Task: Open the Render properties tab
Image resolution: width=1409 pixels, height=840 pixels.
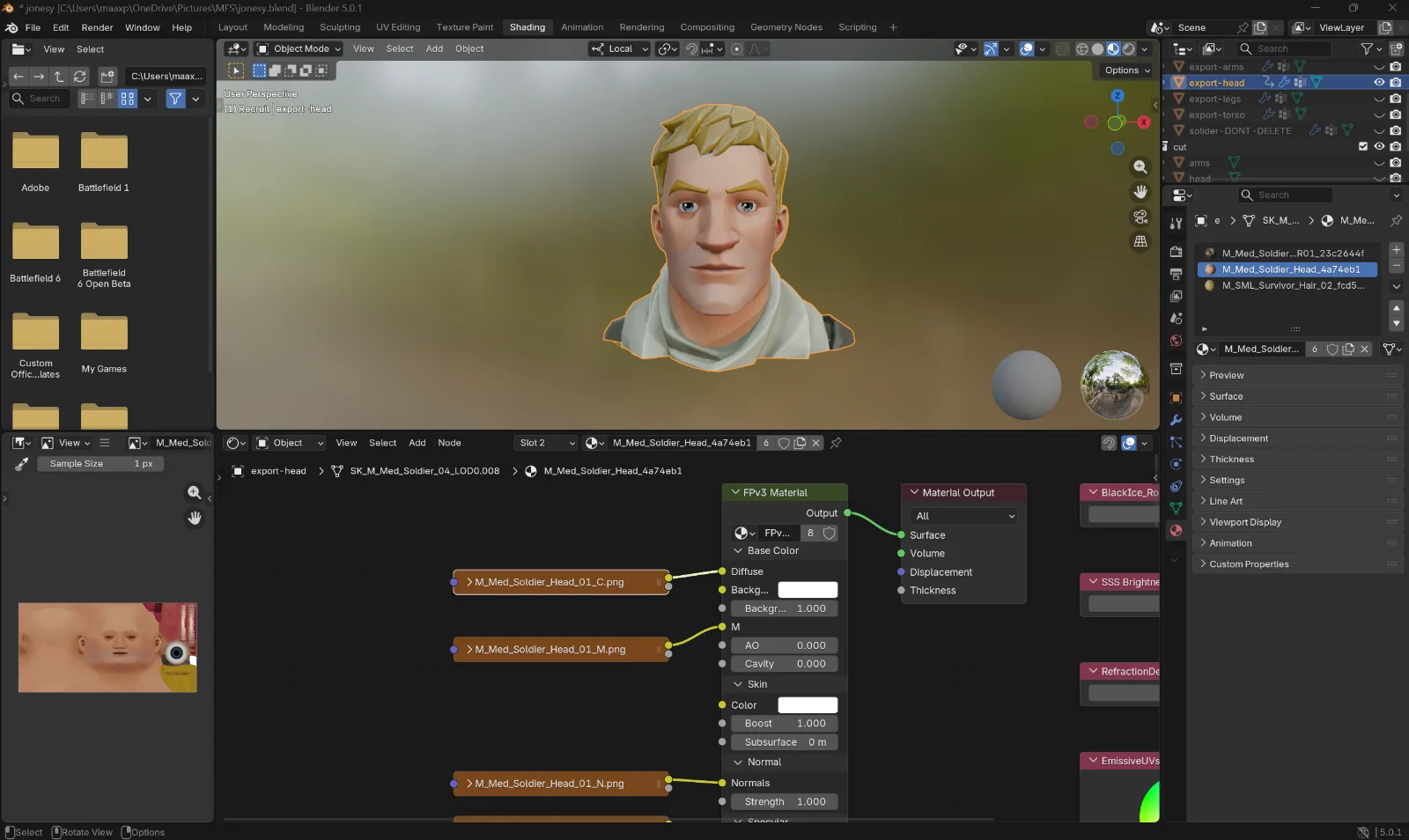Action: tap(1176, 252)
